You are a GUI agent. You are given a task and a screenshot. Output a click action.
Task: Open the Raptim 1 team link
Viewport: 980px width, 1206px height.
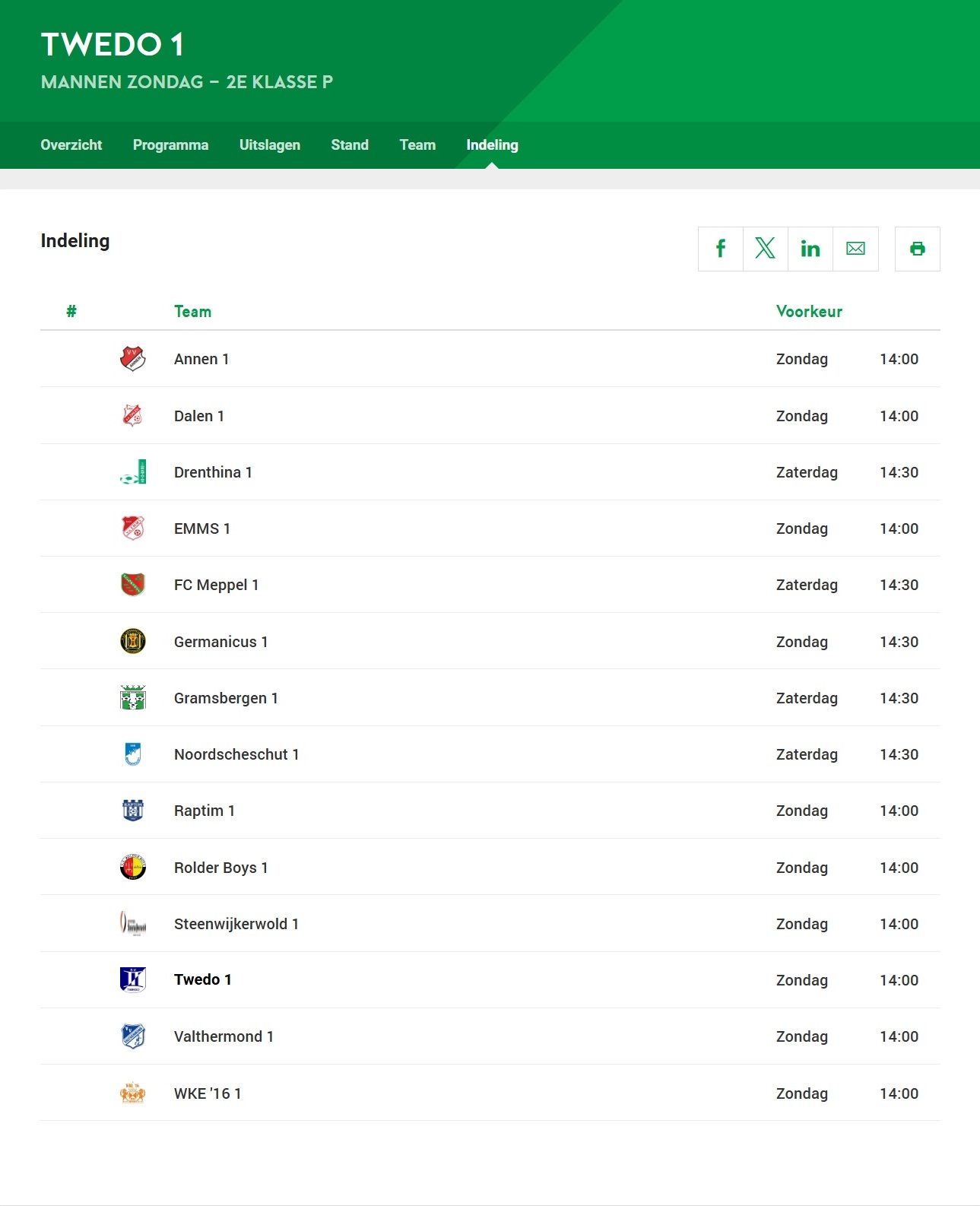pos(205,811)
